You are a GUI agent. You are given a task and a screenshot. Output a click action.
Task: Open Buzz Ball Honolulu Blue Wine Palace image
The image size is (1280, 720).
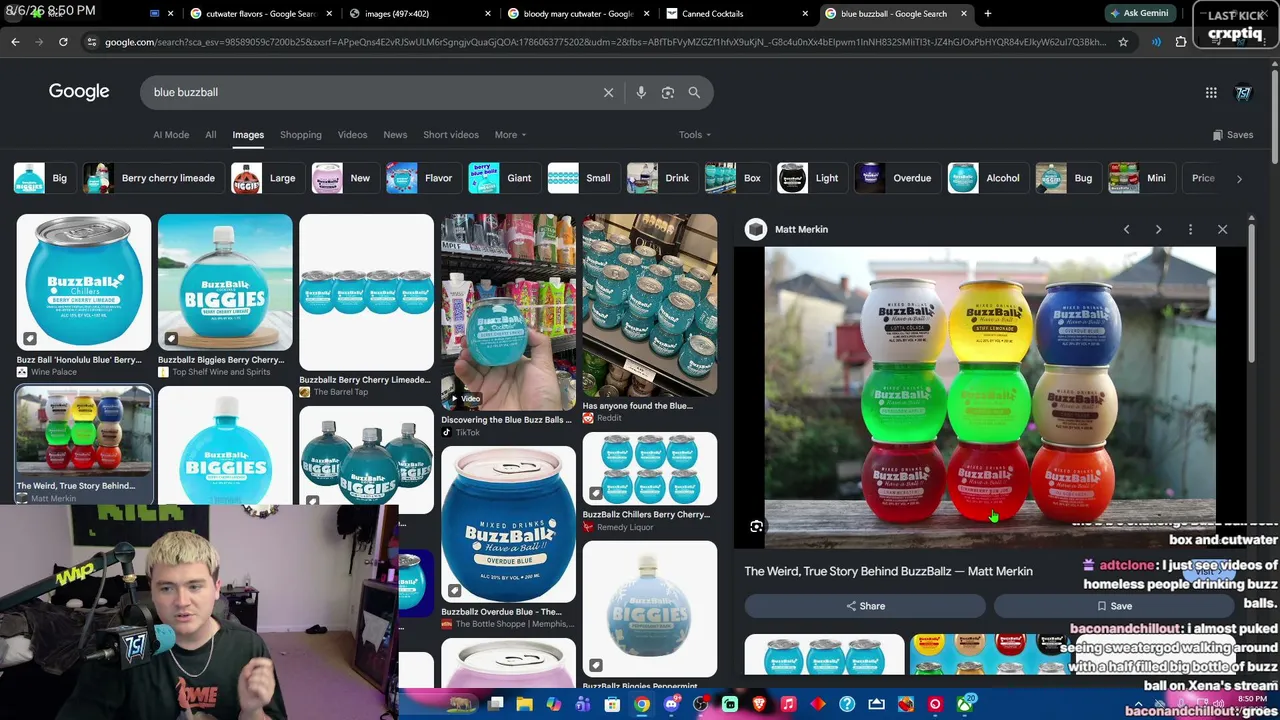[x=84, y=282]
